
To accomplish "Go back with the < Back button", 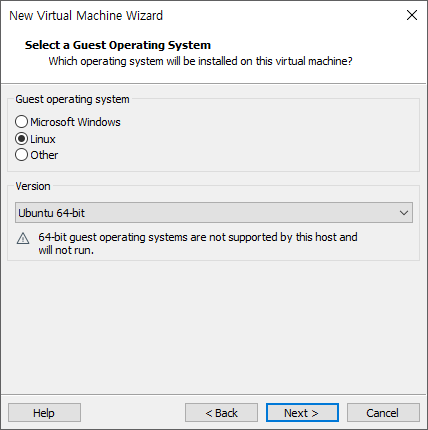I will (x=221, y=413).
